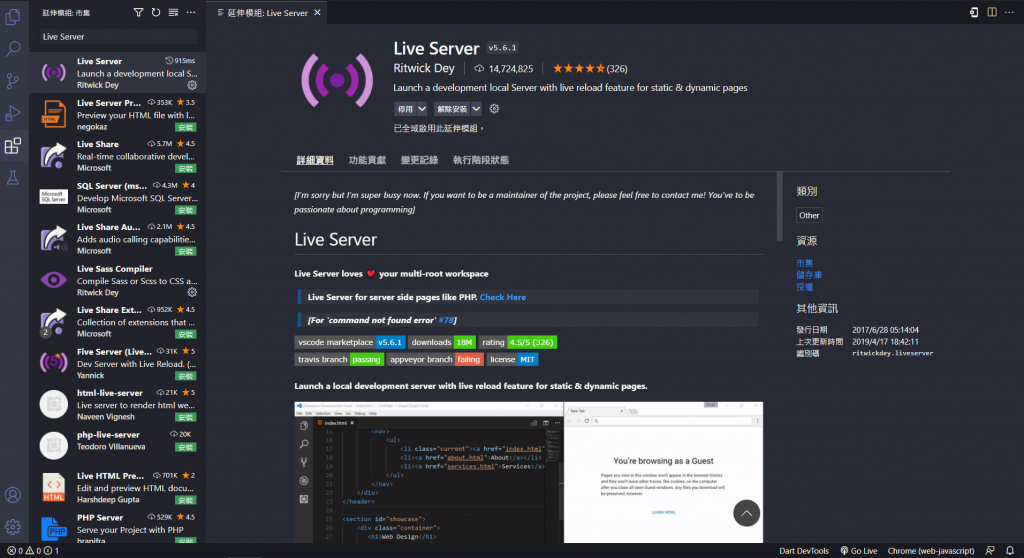
Task: Open errors and warnings status indicator
Action: point(33,551)
